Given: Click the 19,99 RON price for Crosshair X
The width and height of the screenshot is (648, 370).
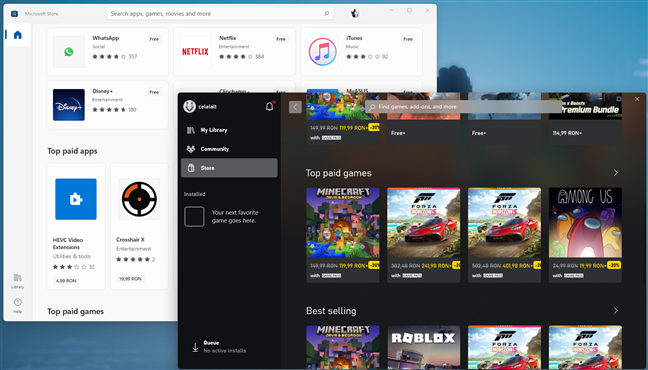Looking at the screenshot, I should (131, 279).
